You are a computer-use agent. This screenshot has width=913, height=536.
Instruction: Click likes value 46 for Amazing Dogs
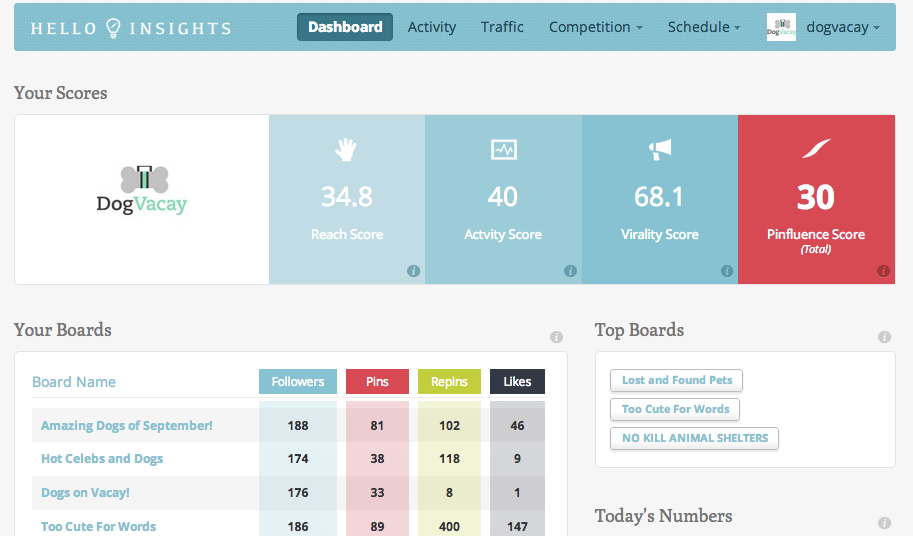coord(517,425)
